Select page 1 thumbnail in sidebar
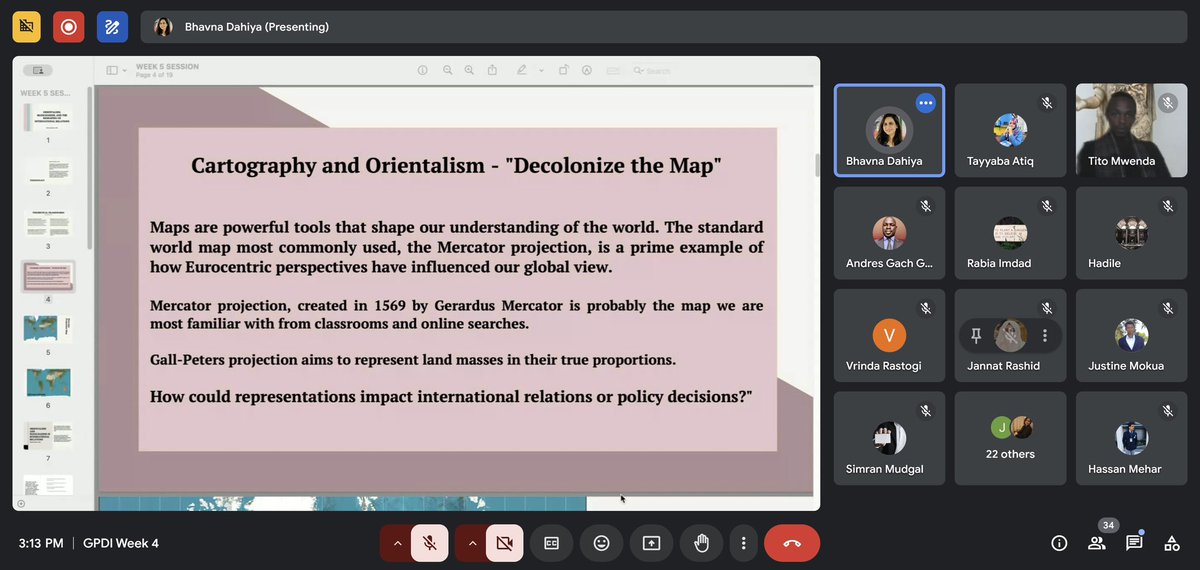 point(47,117)
